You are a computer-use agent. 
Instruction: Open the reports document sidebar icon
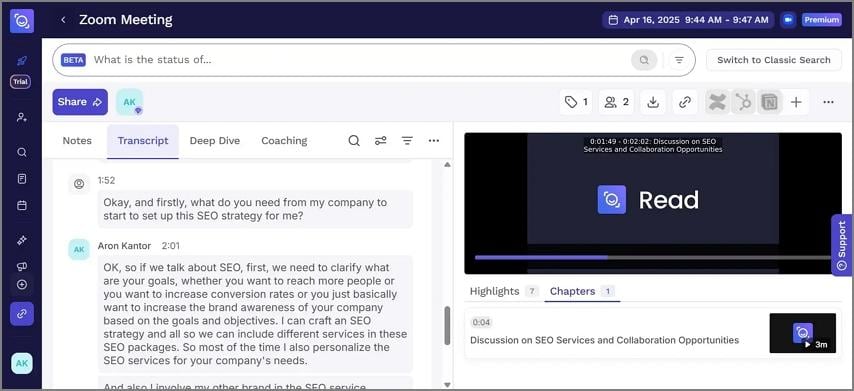tap(22, 179)
